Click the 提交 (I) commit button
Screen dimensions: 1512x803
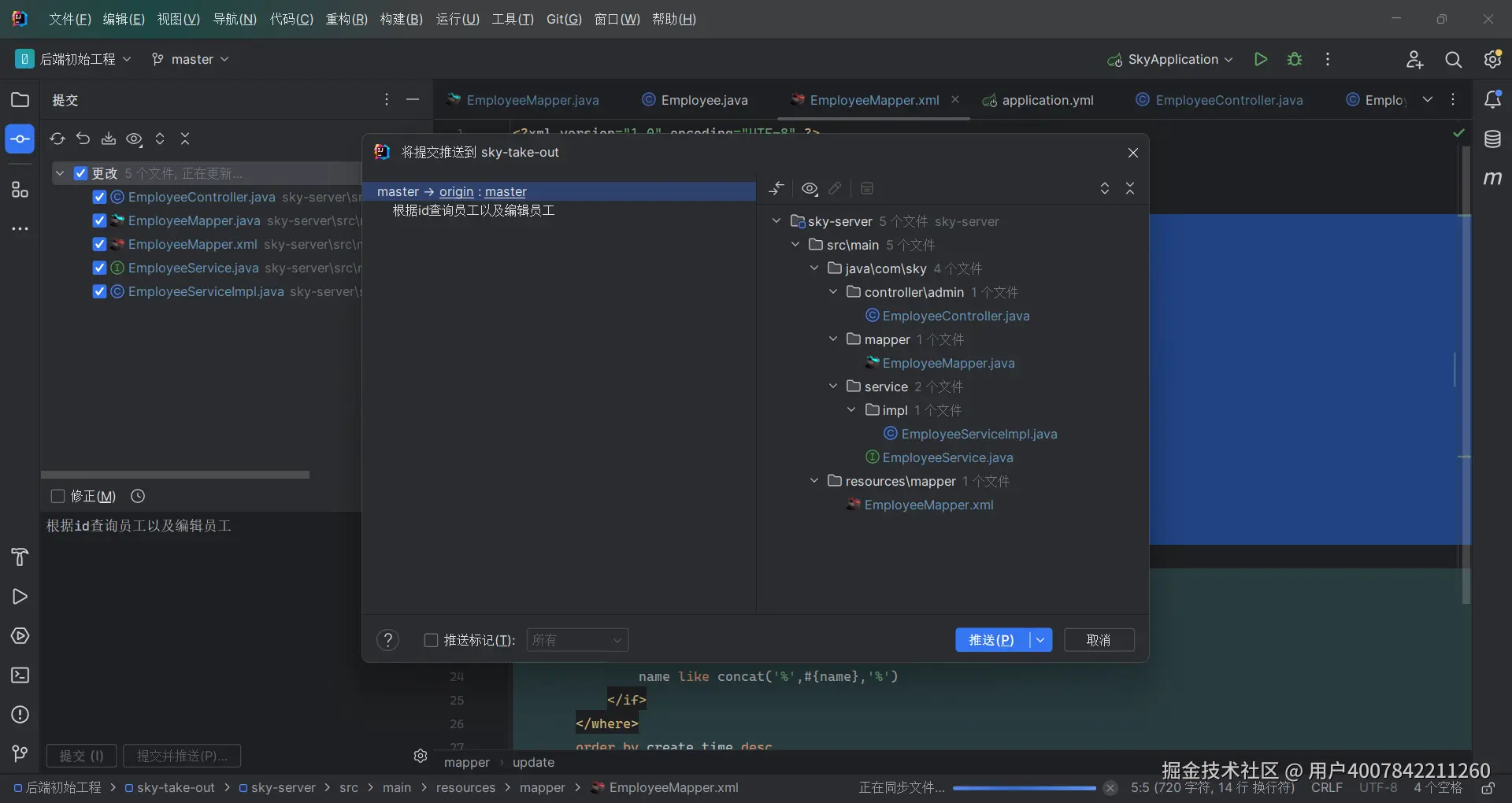pos(81,756)
